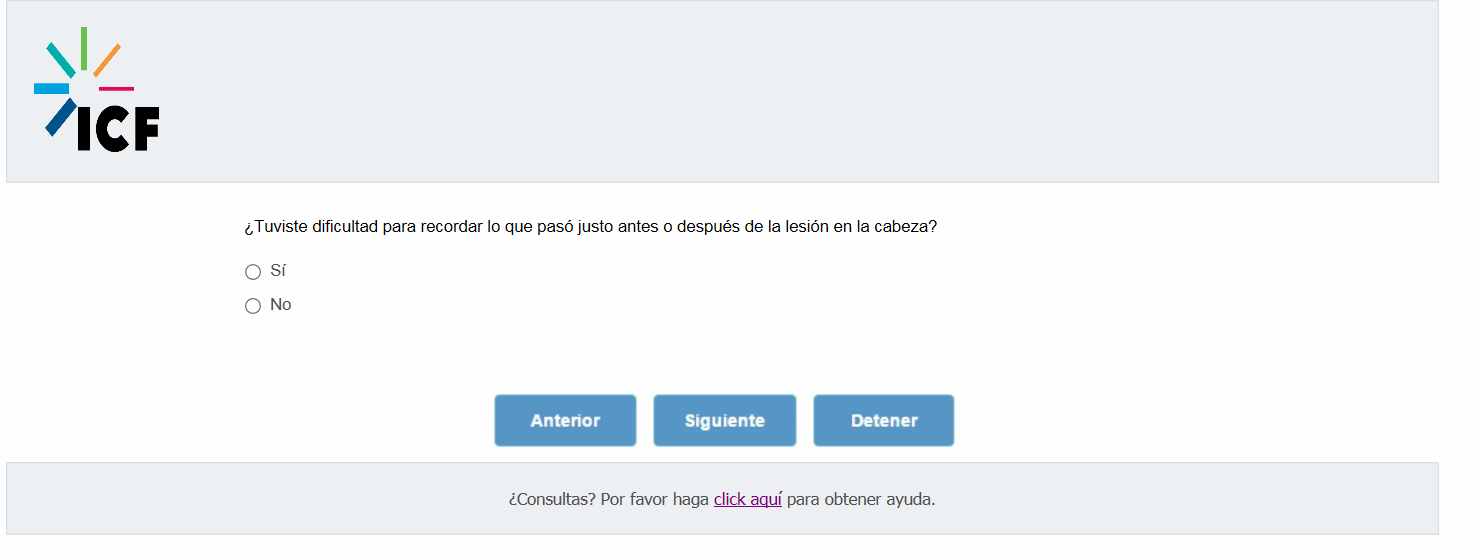
Task: Click the ICF logo in the header
Action: click(x=97, y=89)
